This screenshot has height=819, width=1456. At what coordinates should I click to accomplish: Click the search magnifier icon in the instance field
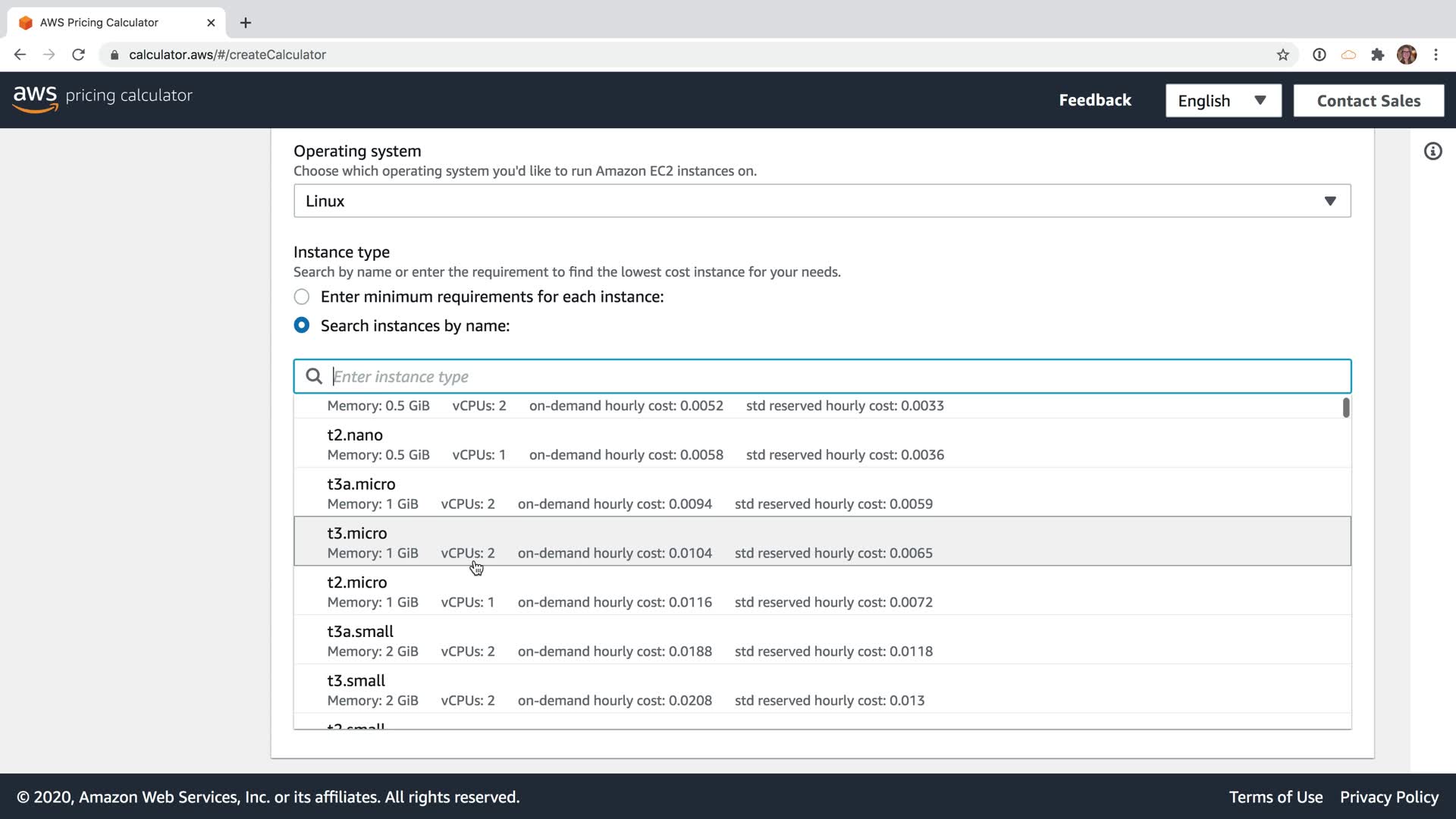point(314,376)
